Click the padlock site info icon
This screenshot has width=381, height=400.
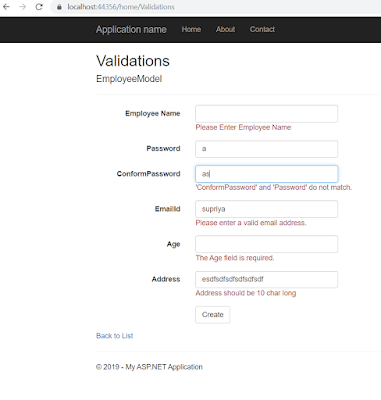(x=59, y=7)
